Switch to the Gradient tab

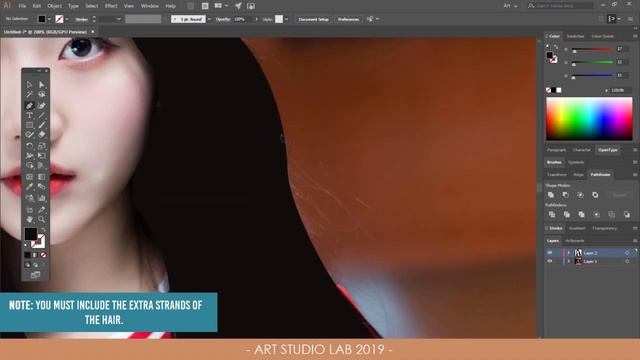click(x=577, y=228)
